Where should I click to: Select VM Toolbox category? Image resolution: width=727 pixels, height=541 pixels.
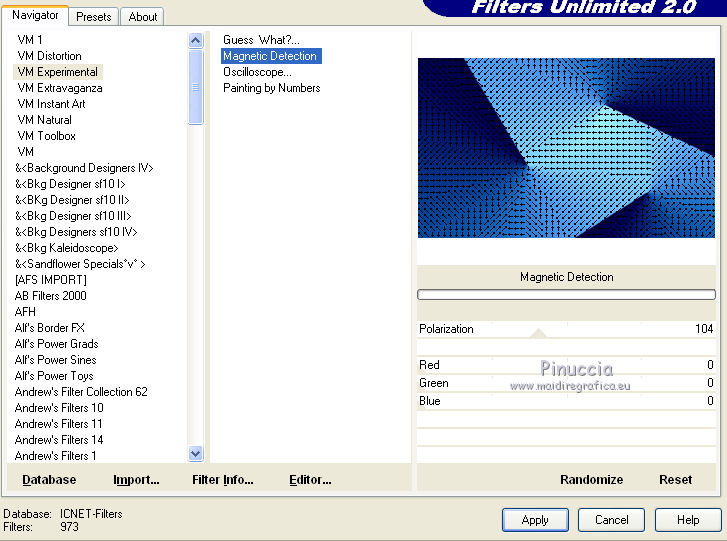46,136
